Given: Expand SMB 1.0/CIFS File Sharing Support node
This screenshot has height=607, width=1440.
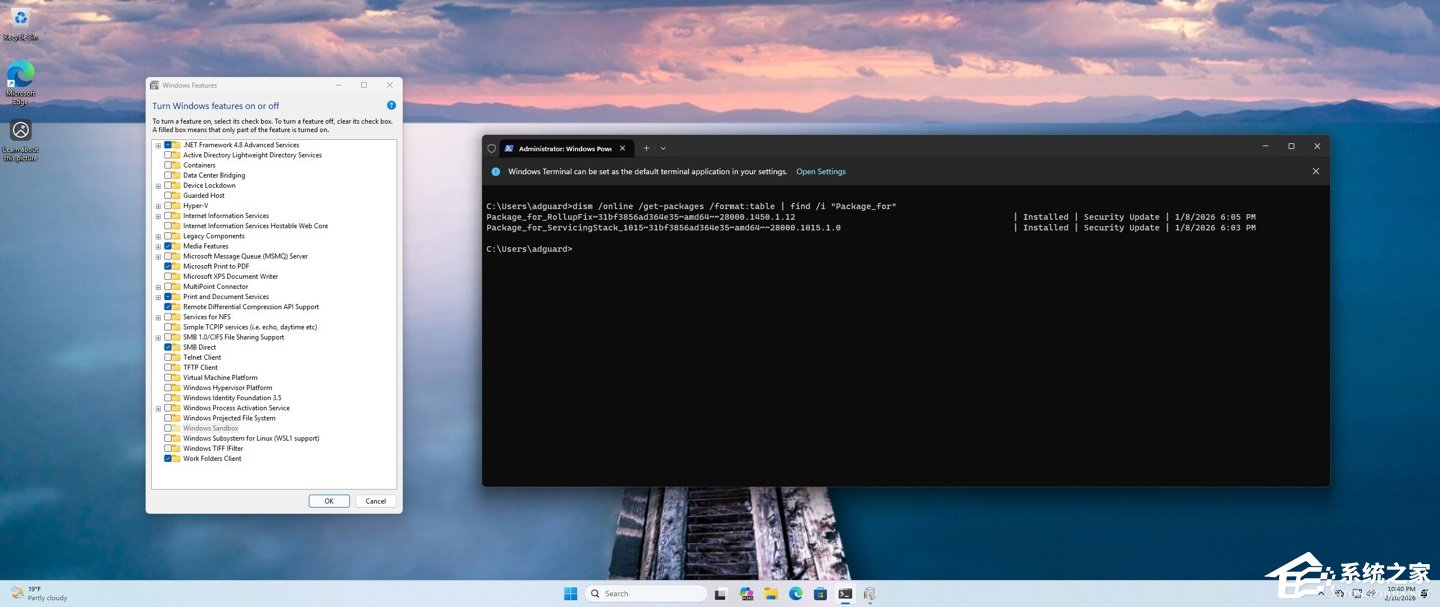Looking at the screenshot, I should click(x=158, y=337).
